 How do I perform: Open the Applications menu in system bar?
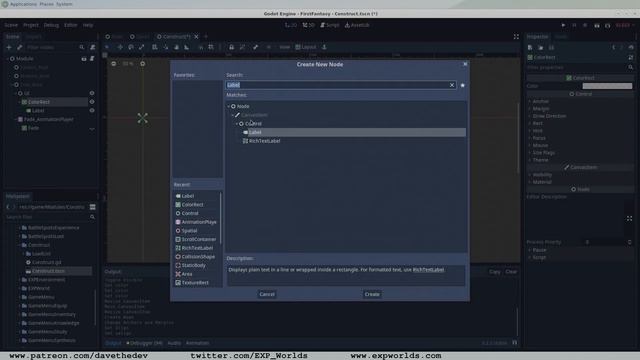(23, 4)
